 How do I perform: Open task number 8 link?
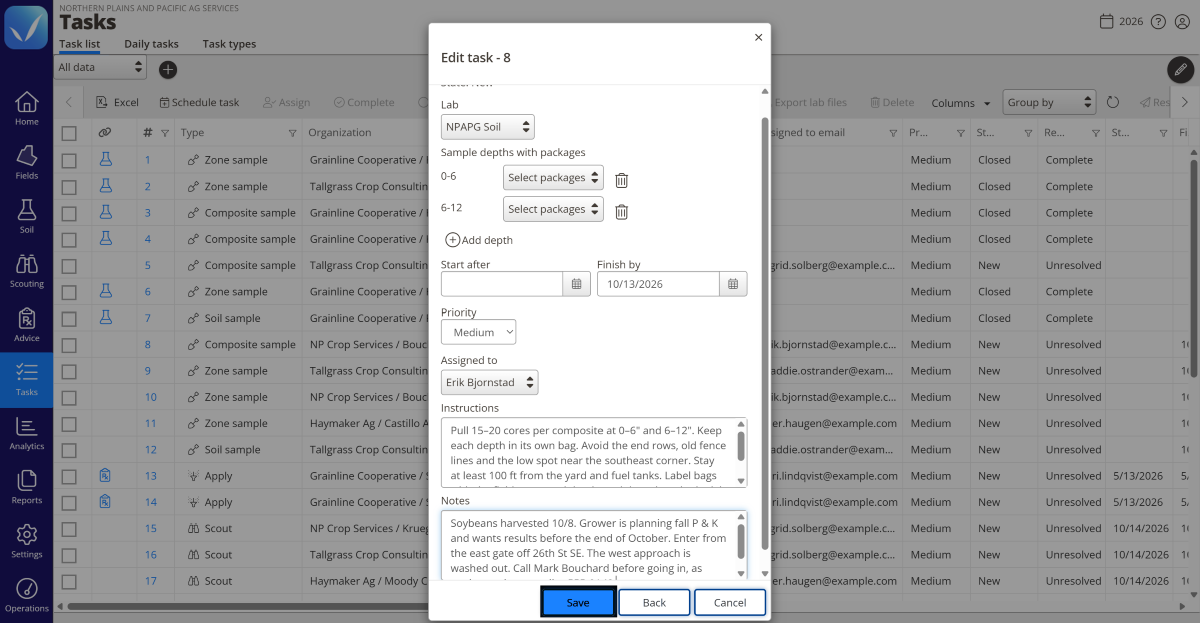tap(148, 345)
